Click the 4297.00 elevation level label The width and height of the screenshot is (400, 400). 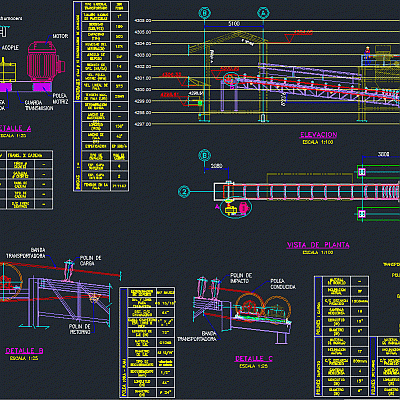tap(143, 124)
